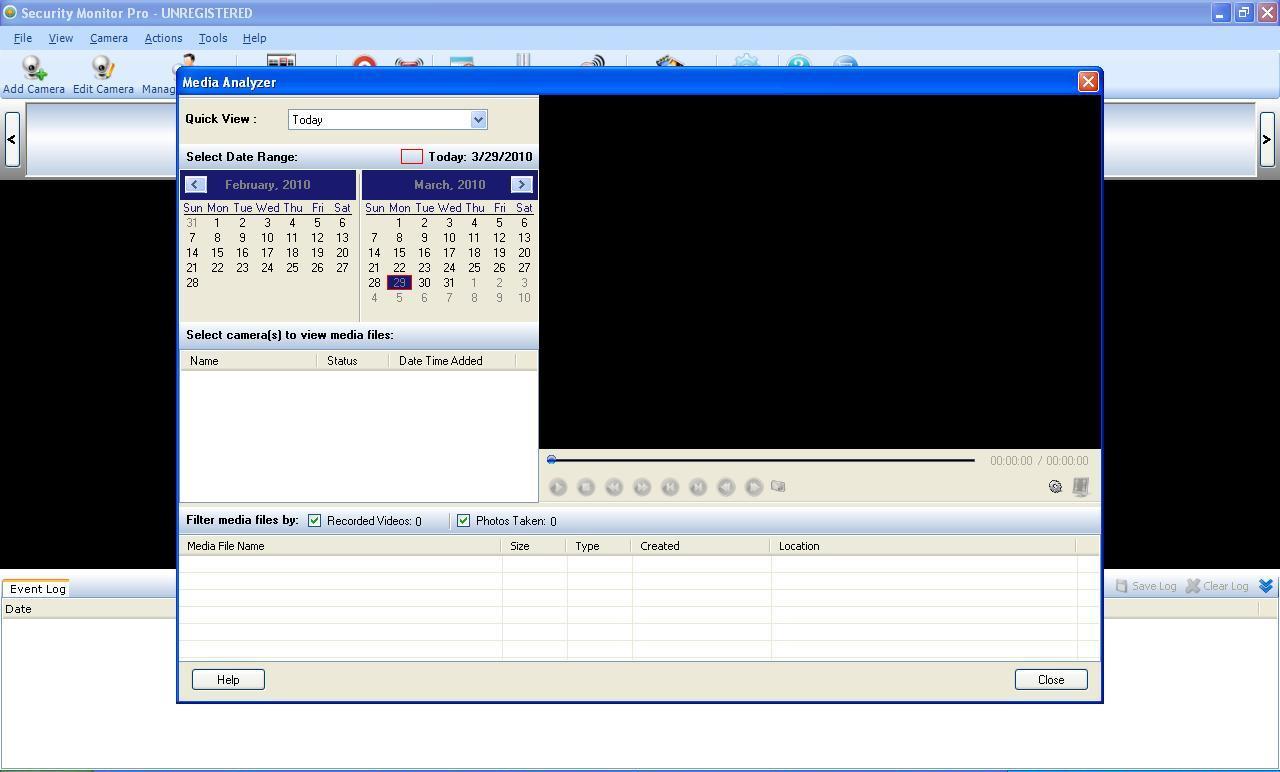Click the left scroll arrow of camera strip
The width and height of the screenshot is (1280, 772).
[x=11, y=139]
